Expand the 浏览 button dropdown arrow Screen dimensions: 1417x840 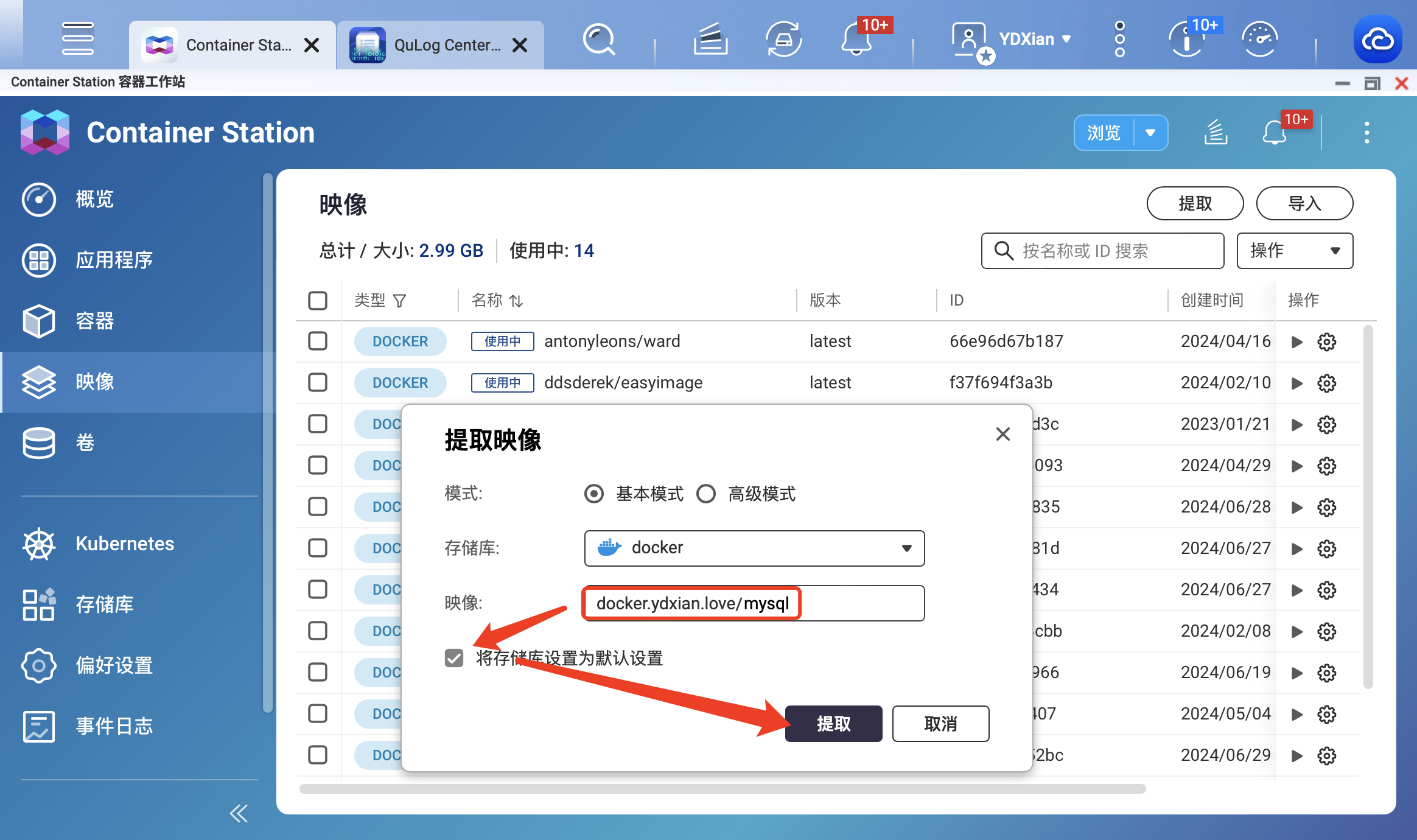coord(1150,133)
